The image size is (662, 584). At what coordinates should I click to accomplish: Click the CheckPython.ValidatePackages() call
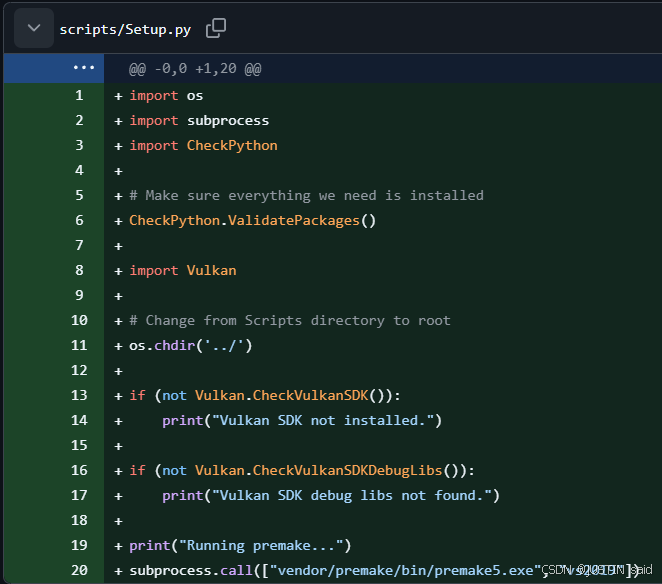point(252,220)
